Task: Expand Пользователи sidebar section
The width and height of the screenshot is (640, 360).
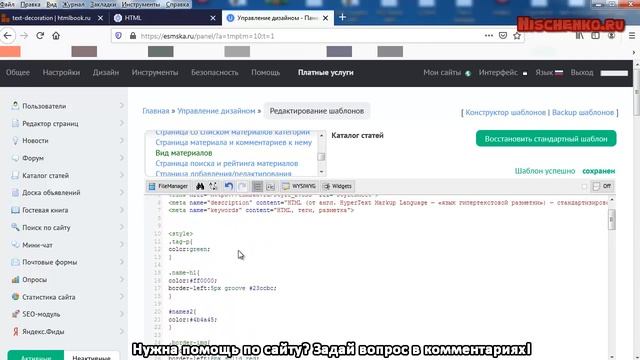Action: coord(121,106)
